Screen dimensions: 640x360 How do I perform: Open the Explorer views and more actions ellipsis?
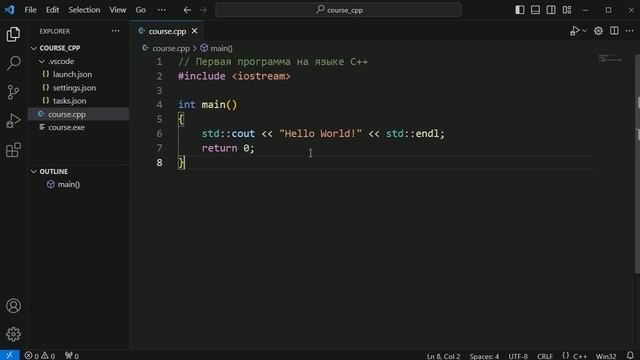(116, 31)
